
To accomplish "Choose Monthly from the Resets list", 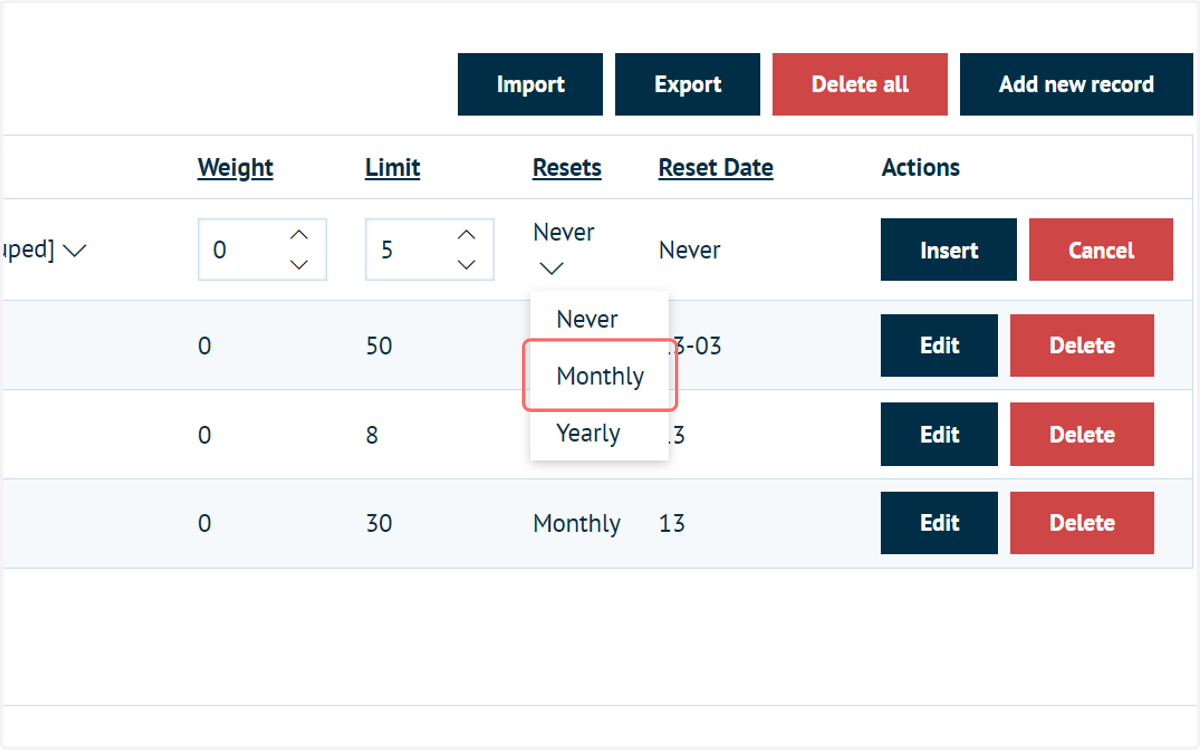I will [x=600, y=376].
